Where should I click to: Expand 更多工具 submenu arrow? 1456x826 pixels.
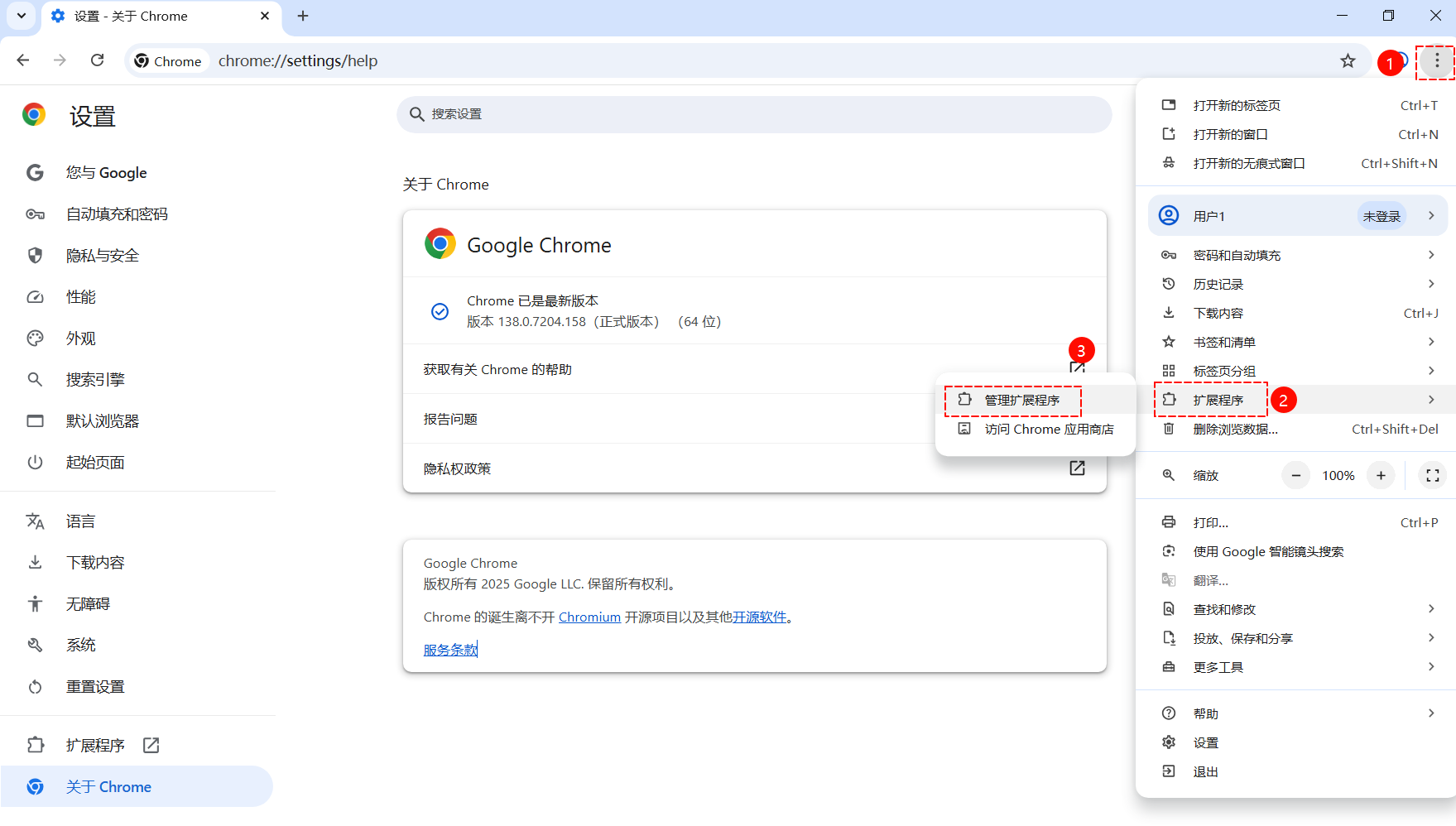click(x=1431, y=667)
